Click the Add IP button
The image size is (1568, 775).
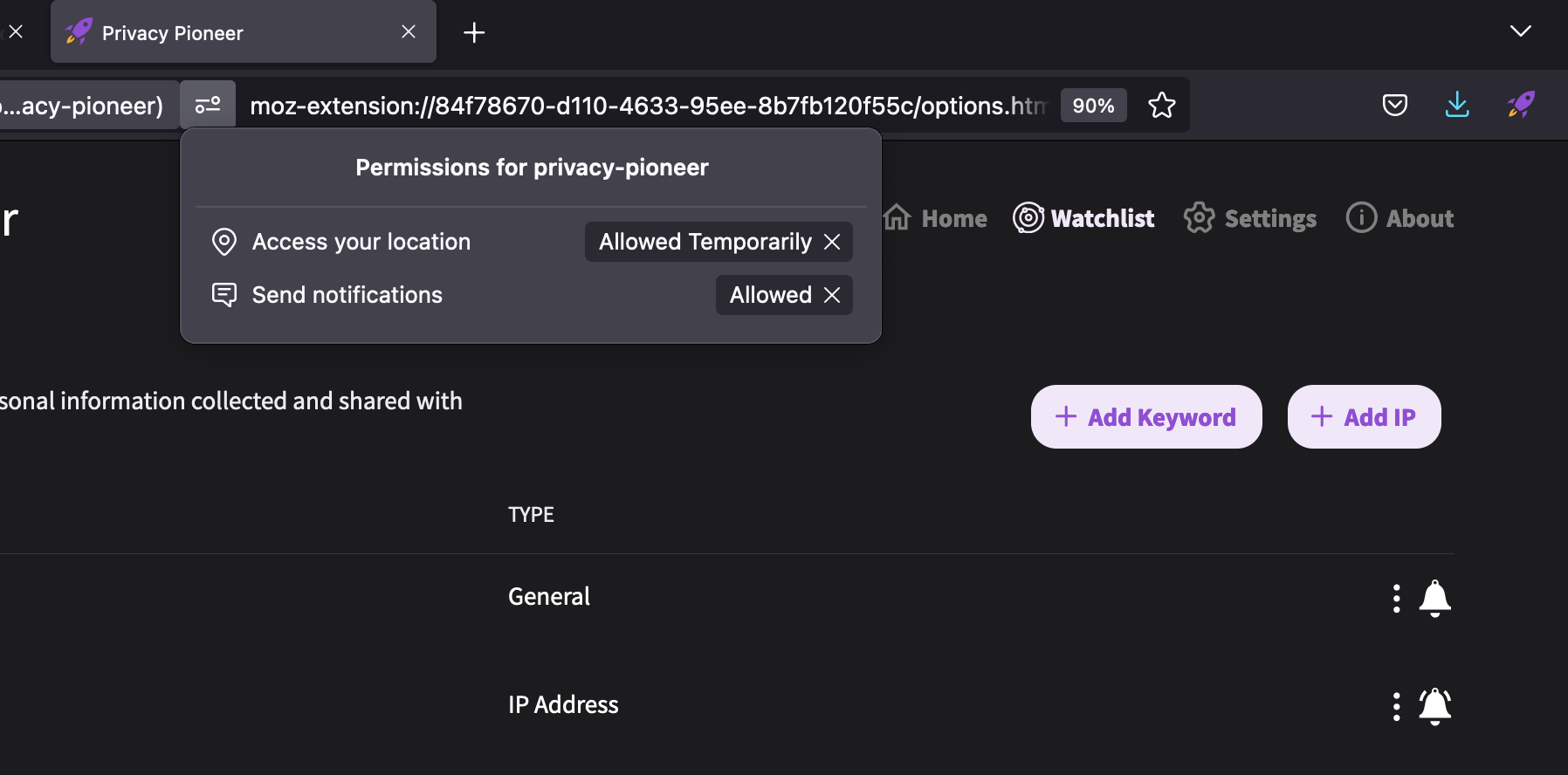1364,417
